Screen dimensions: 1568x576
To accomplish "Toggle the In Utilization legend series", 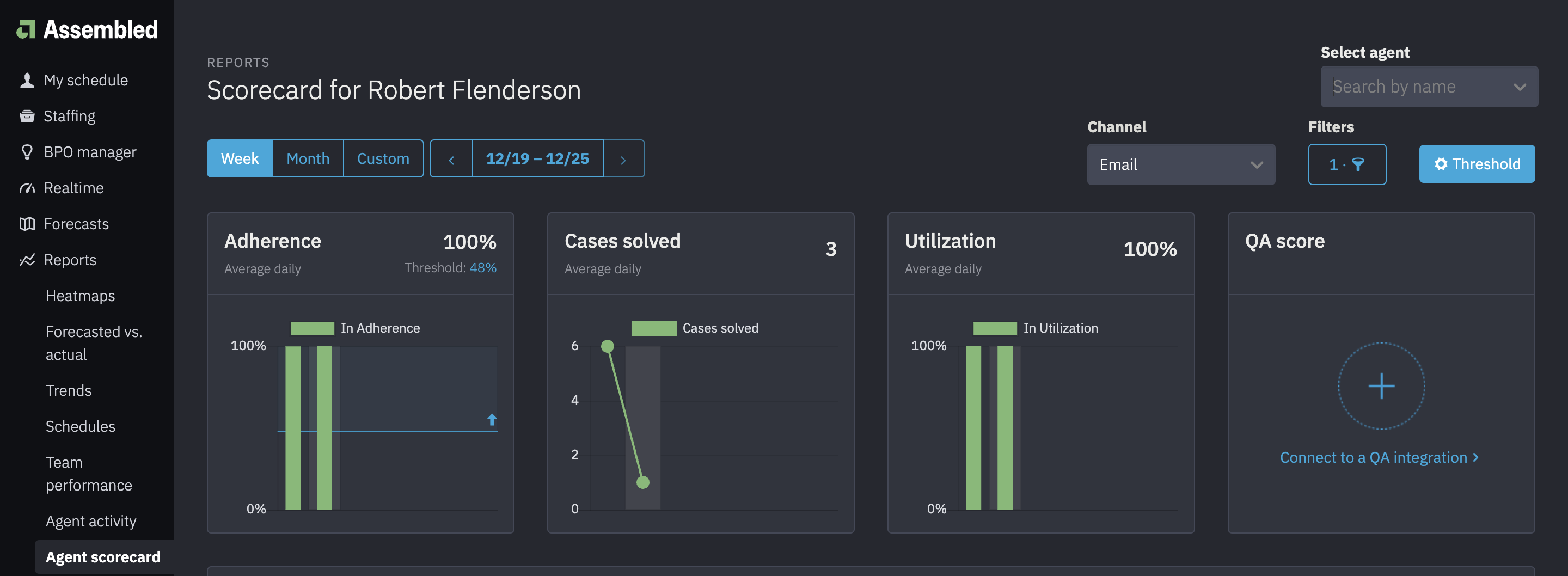I will (x=1036, y=329).
